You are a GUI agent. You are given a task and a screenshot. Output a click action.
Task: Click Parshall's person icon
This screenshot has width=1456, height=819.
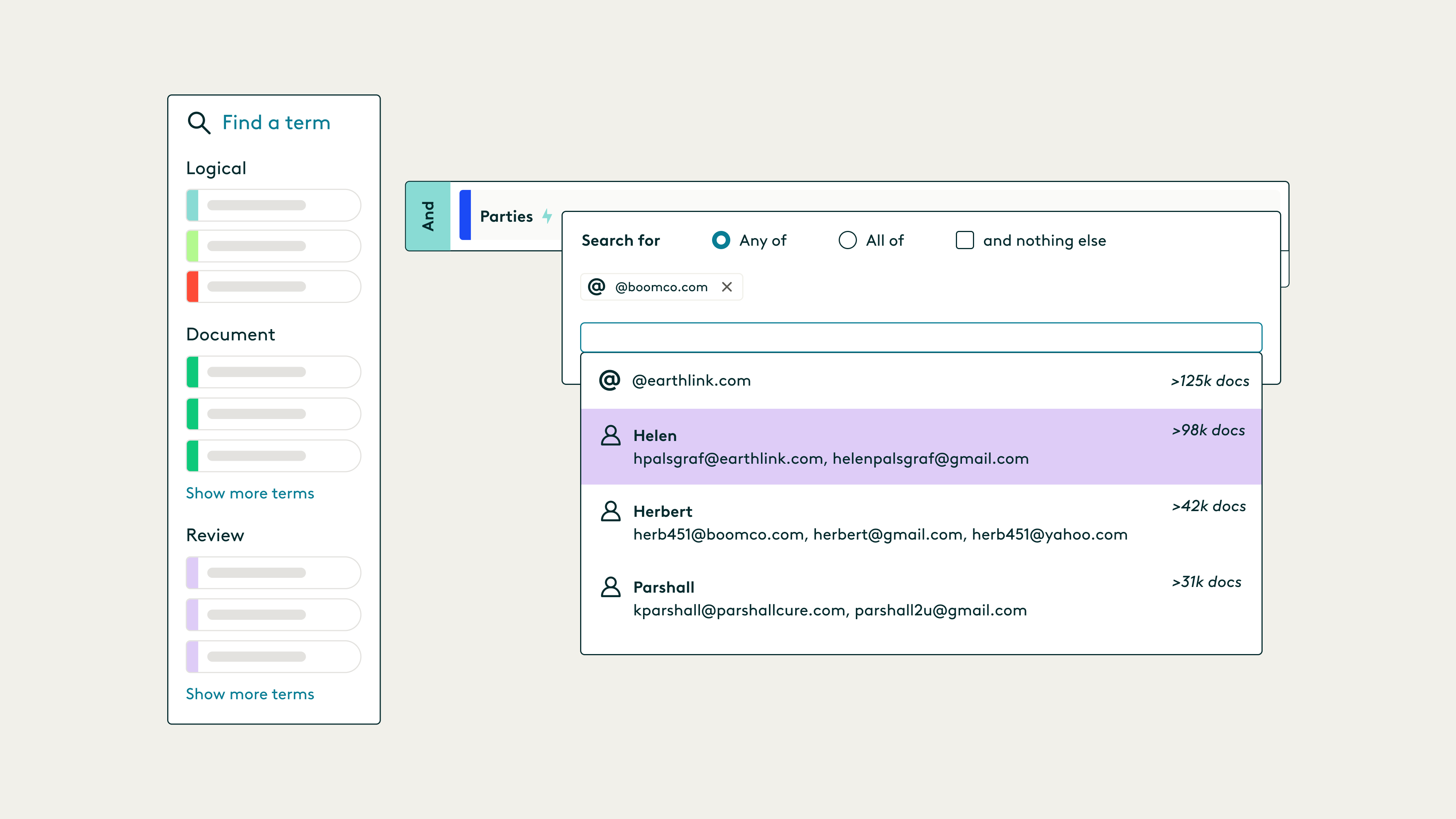610,587
